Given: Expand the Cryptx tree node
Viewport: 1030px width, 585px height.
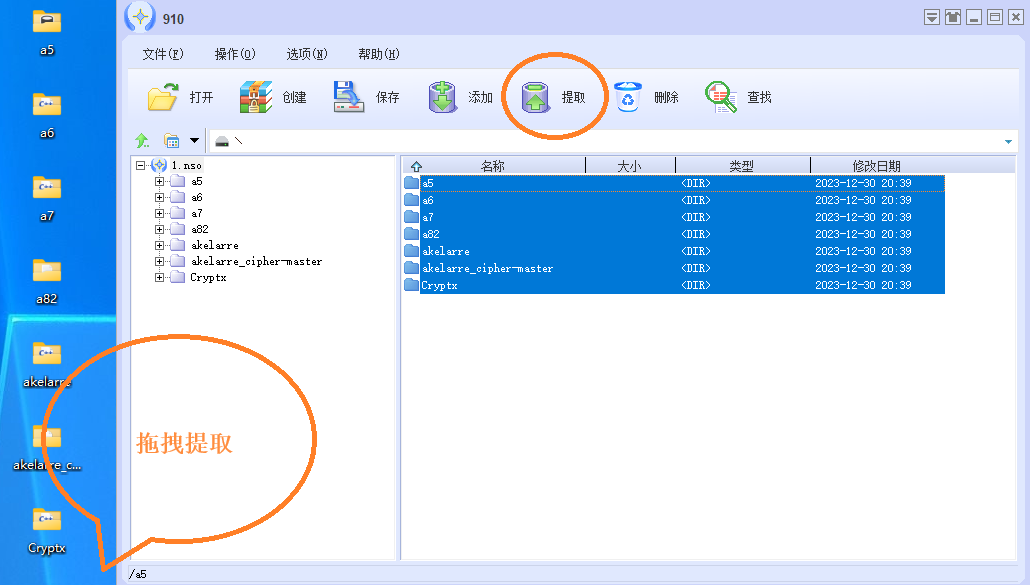Looking at the screenshot, I should 159,278.
